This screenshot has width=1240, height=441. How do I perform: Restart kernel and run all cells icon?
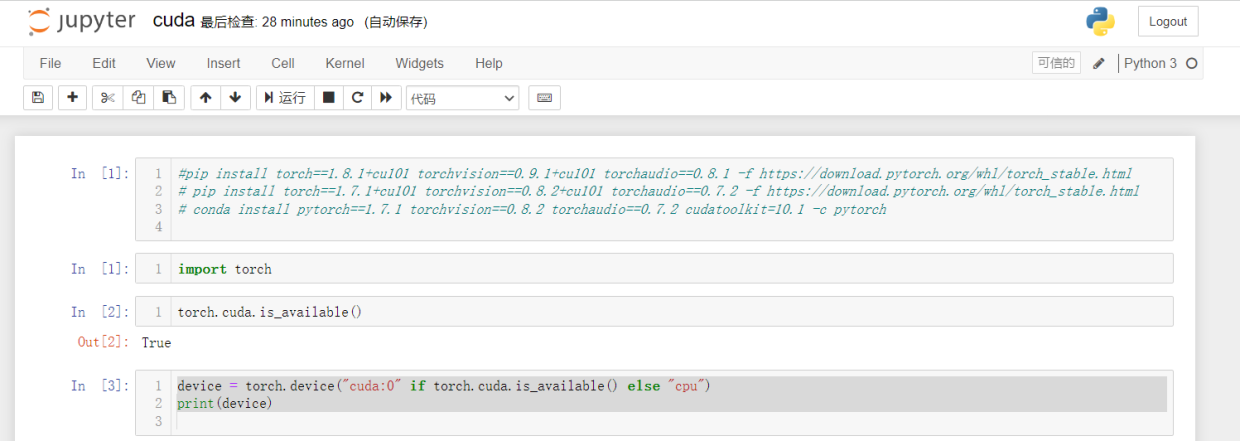point(386,98)
